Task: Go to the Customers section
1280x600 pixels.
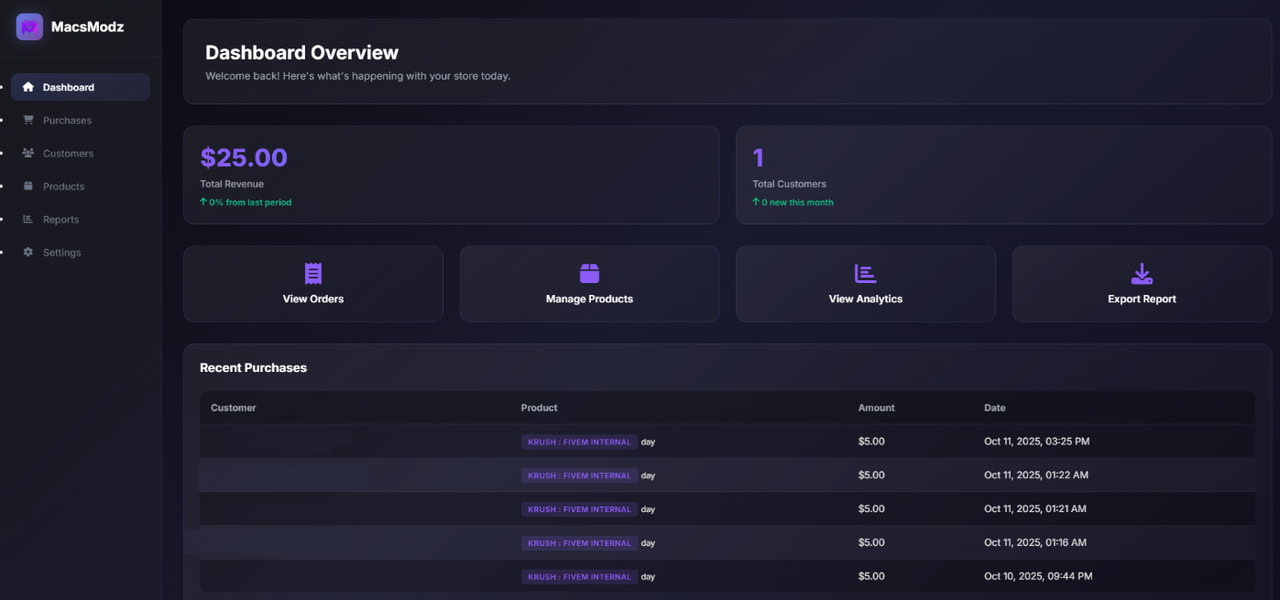Action: click(x=81, y=153)
